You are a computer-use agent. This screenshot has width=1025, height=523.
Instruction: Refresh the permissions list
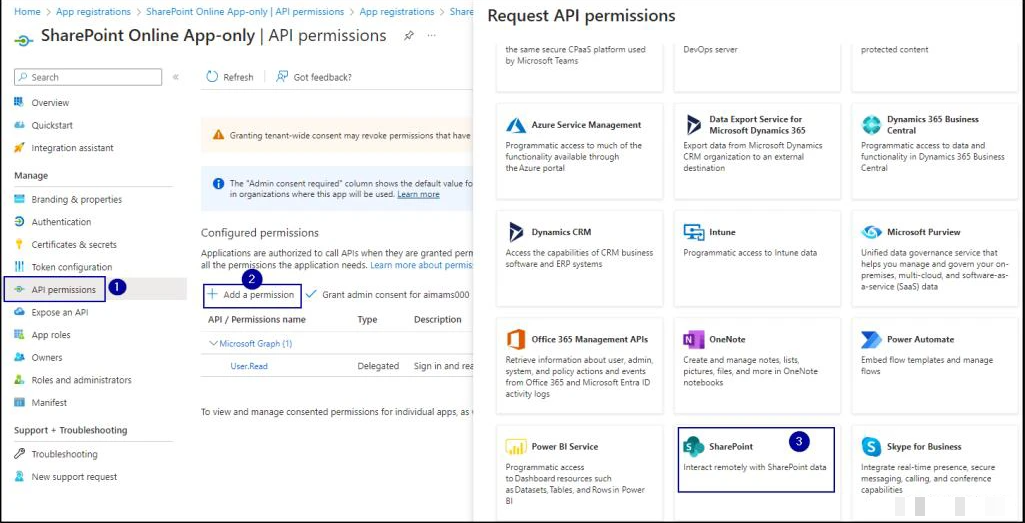(x=230, y=77)
